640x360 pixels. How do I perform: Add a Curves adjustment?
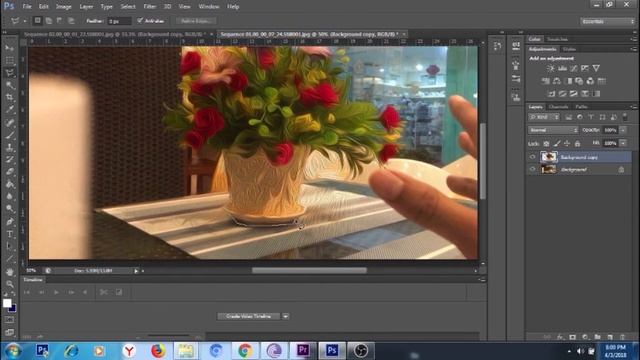573,68
